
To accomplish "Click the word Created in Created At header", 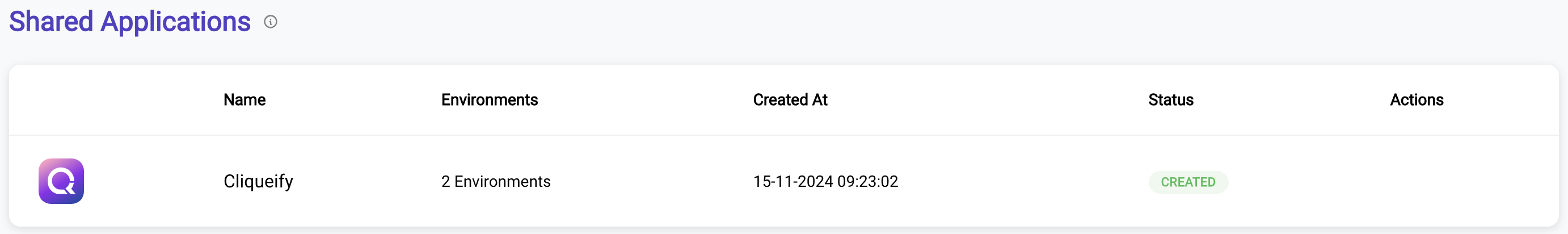I will tap(781, 100).
